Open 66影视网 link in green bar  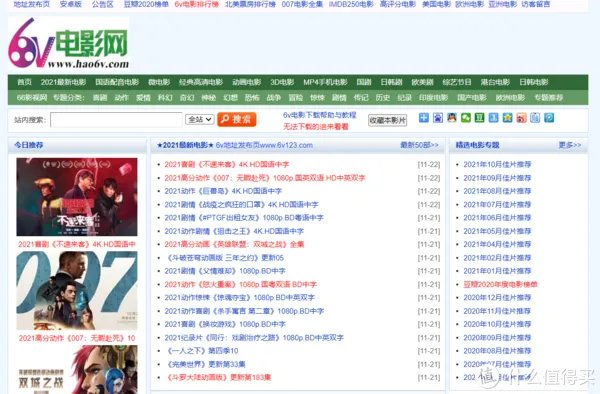32,98
